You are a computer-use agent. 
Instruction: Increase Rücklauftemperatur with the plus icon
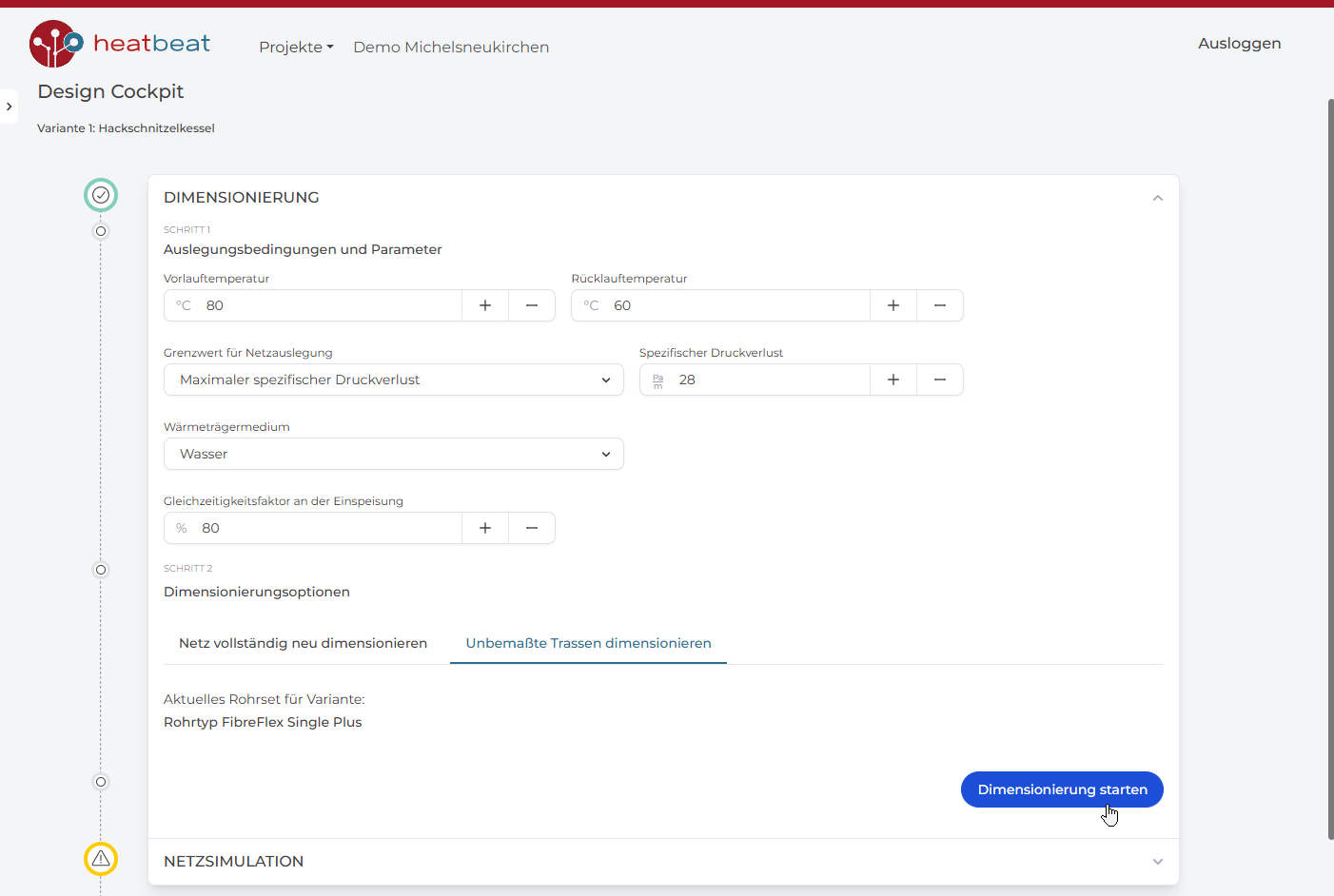pyautogui.click(x=893, y=305)
